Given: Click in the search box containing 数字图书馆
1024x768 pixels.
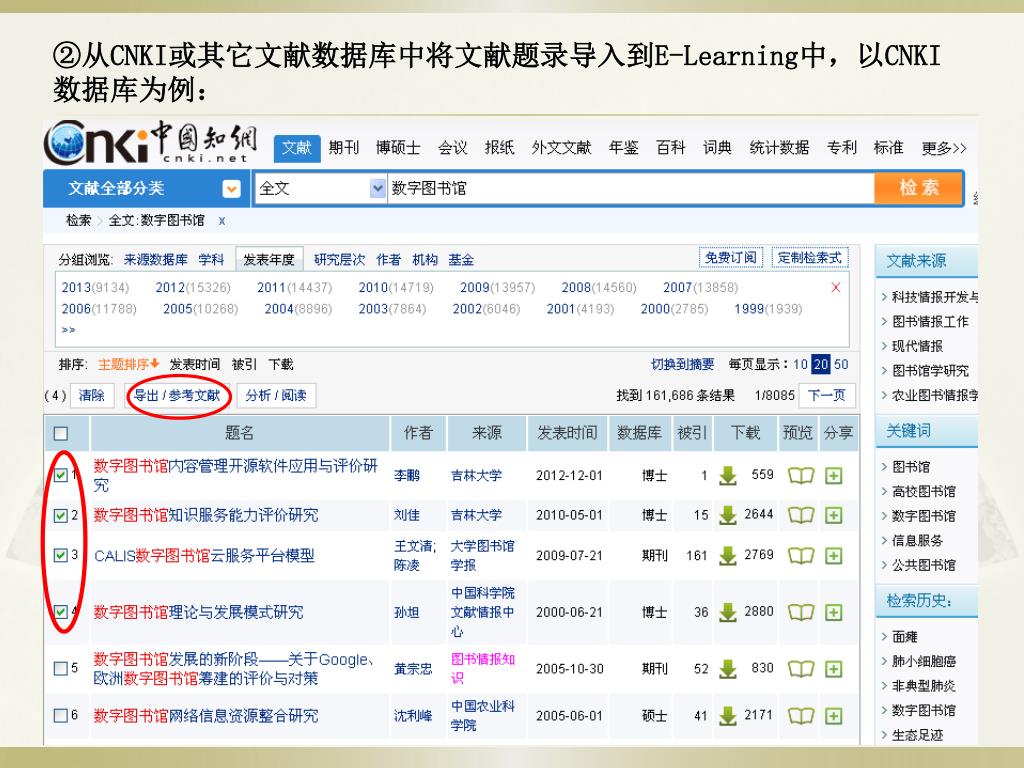Looking at the screenshot, I should [x=630, y=189].
